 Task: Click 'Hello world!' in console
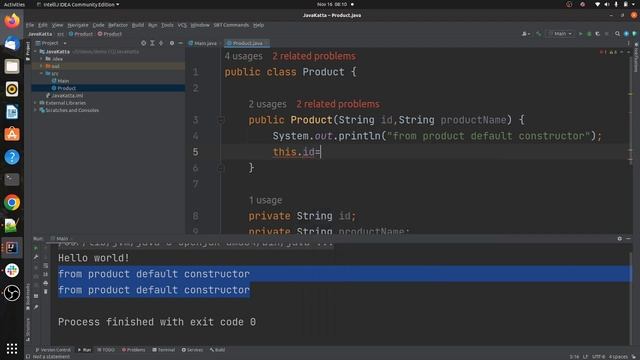(93, 258)
